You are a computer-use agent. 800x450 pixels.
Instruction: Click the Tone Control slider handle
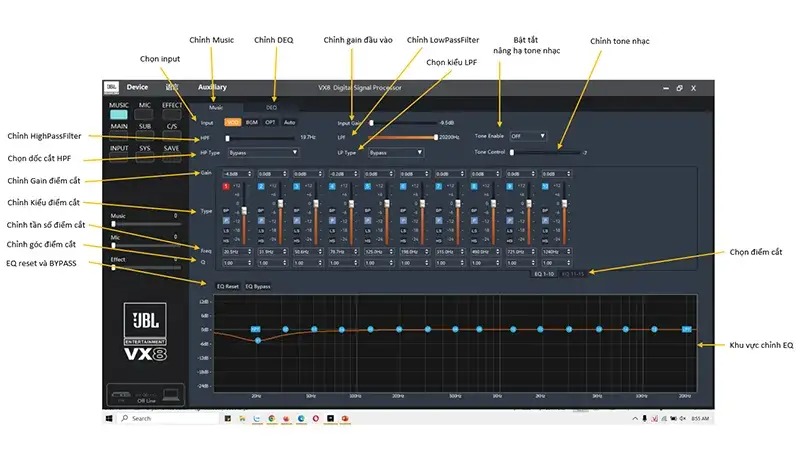click(512, 152)
